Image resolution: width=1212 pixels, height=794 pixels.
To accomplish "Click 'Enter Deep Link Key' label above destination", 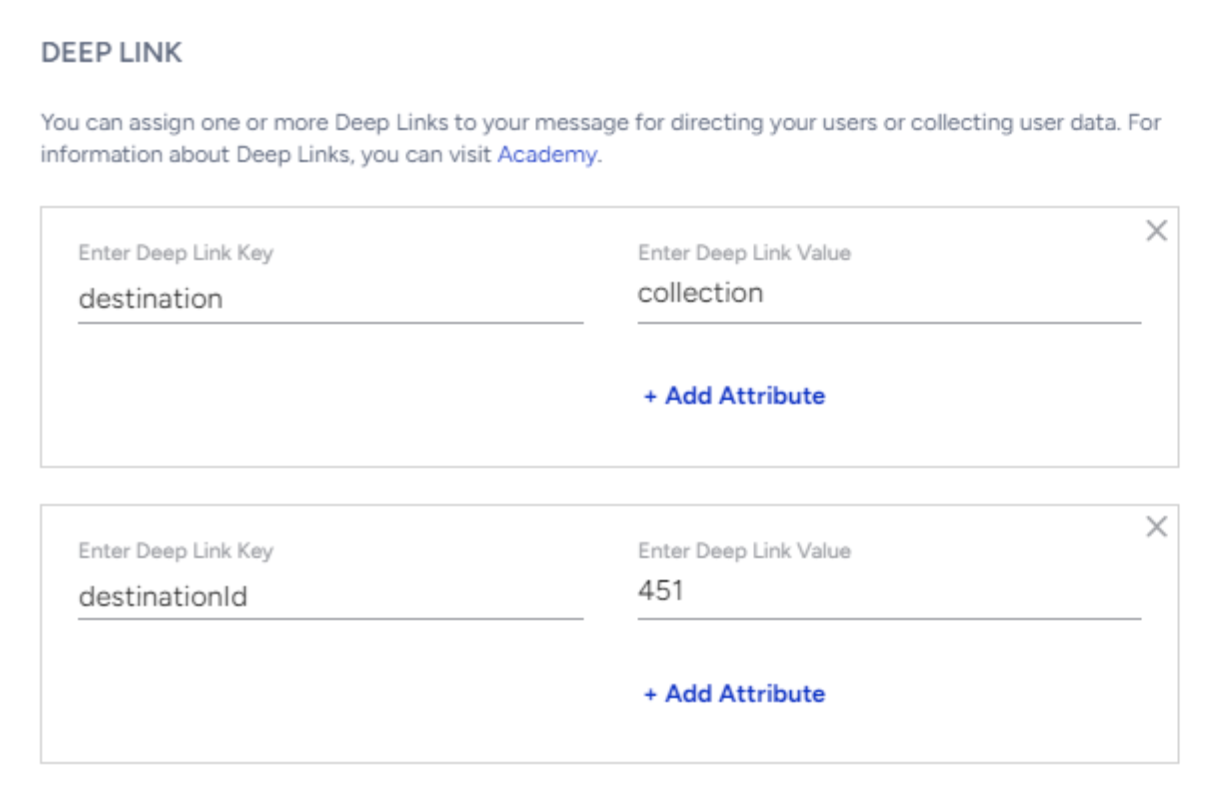I will tap(175, 253).
